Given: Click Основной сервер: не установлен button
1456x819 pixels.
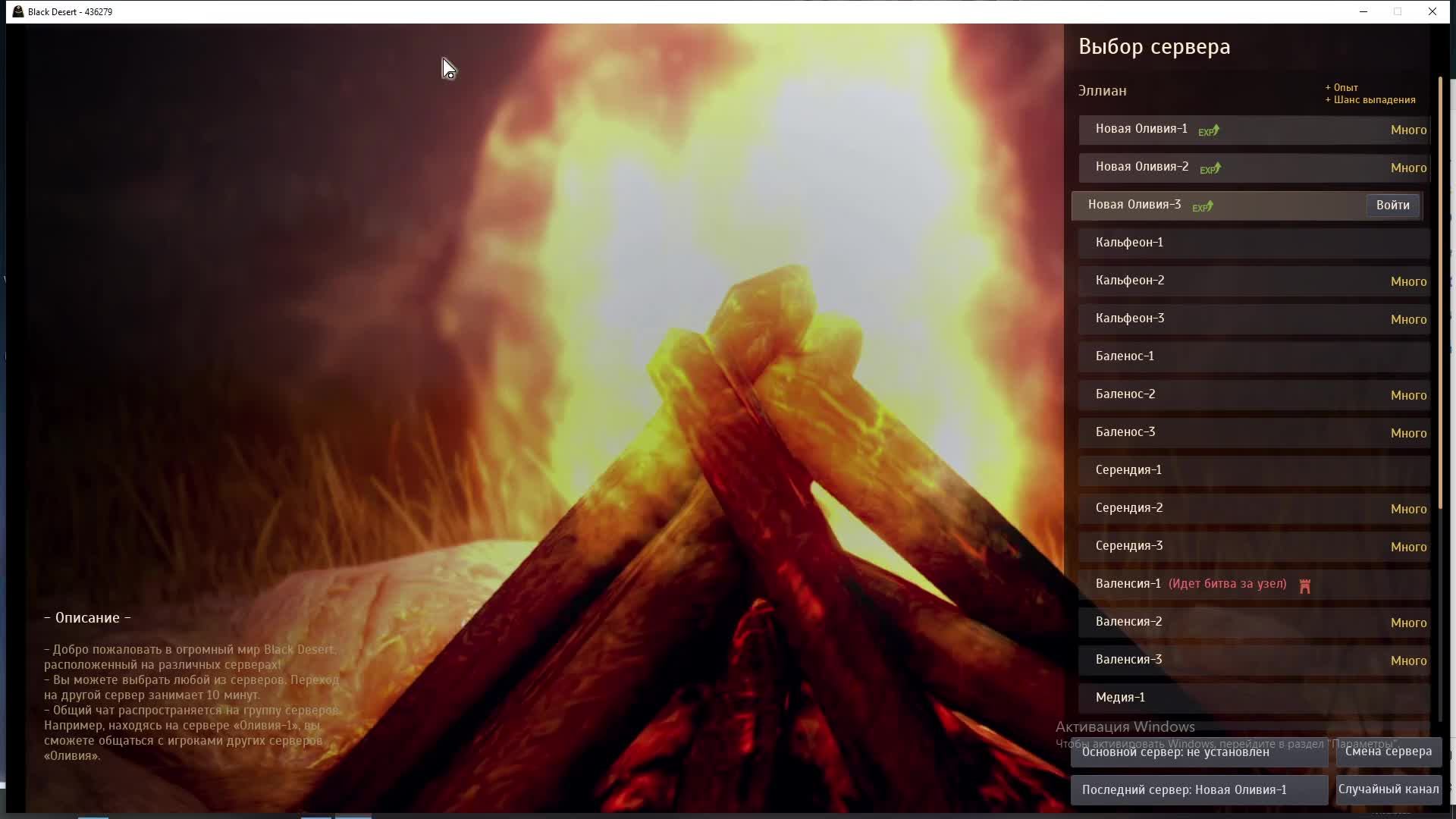Looking at the screenshot, I should coord(1199,752).
